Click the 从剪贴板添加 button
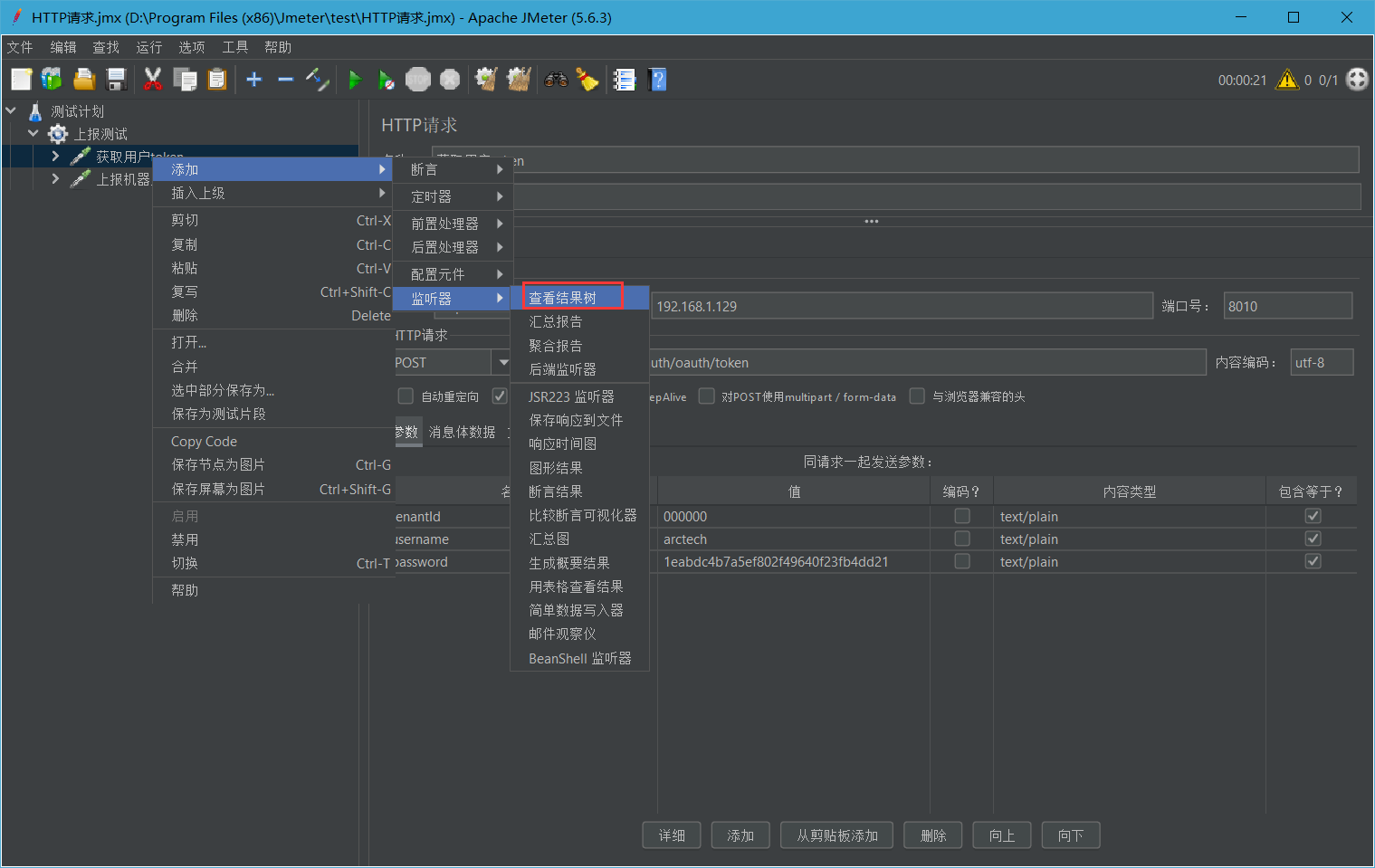The image size is (1375, 868). point(837,835)
